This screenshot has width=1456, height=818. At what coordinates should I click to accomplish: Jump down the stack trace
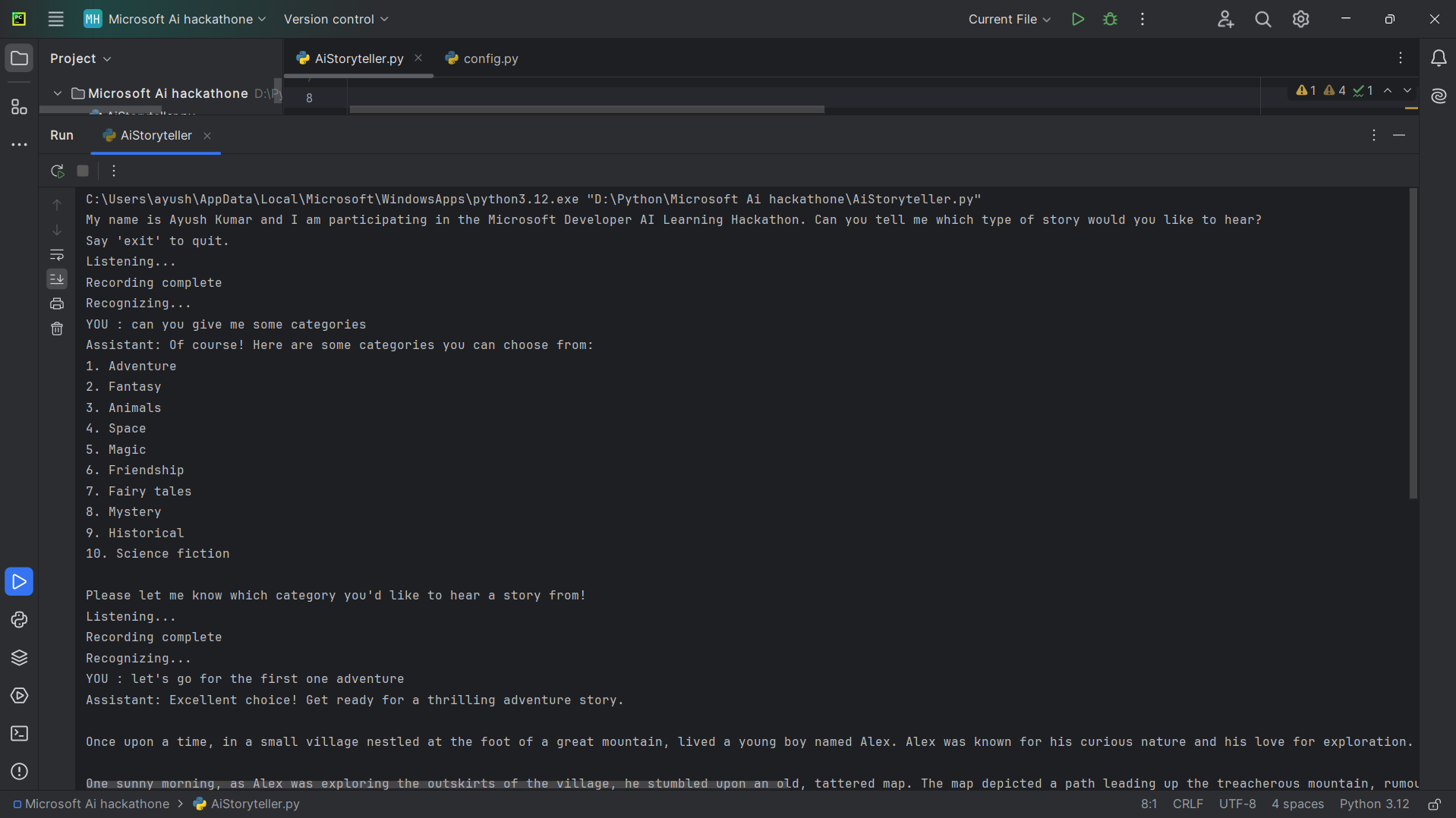click(x=57, y=230)
